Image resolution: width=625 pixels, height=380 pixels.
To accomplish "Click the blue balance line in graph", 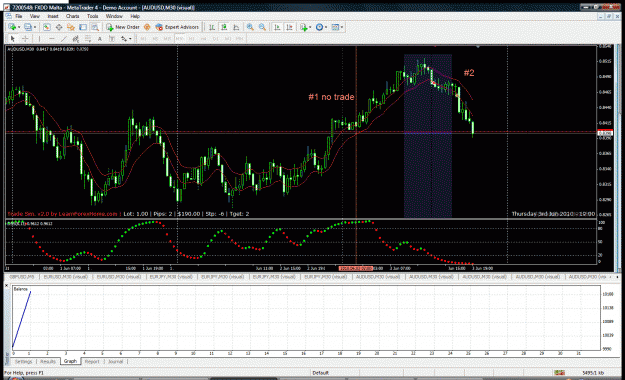I will [22, 319].
